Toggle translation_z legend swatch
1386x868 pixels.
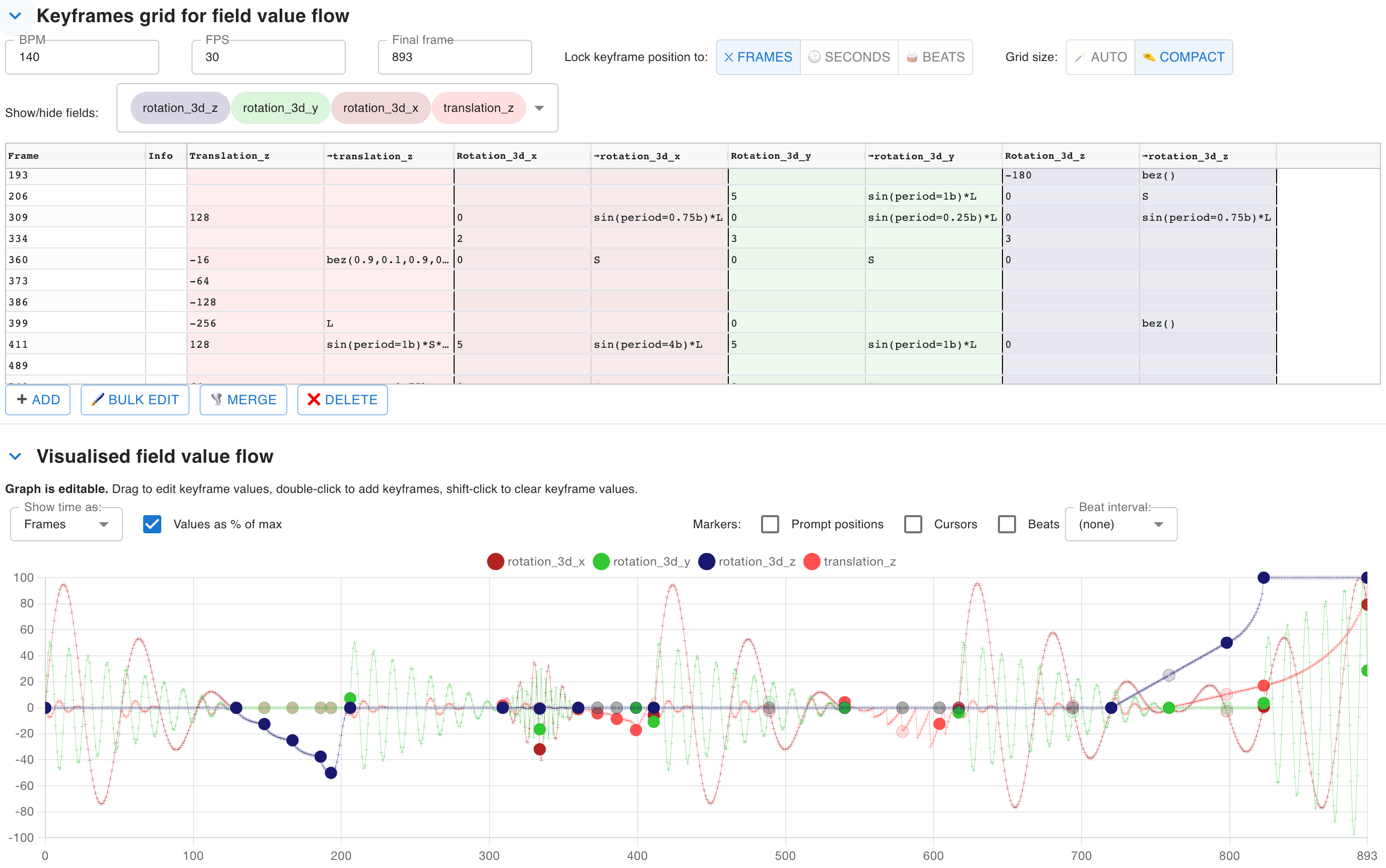(x=811, y=562)
